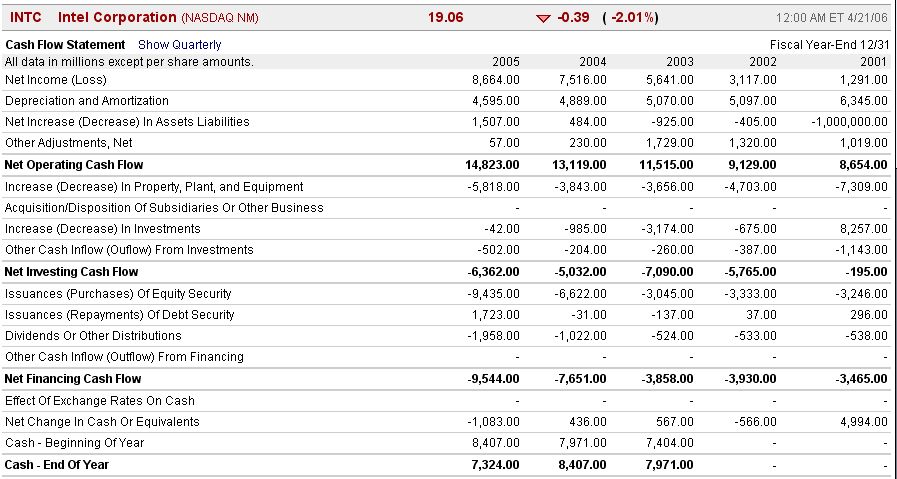The height and width of the screenshot is (479, 897).
Task: Select the 2004 column header
Action: coord(593,62)
